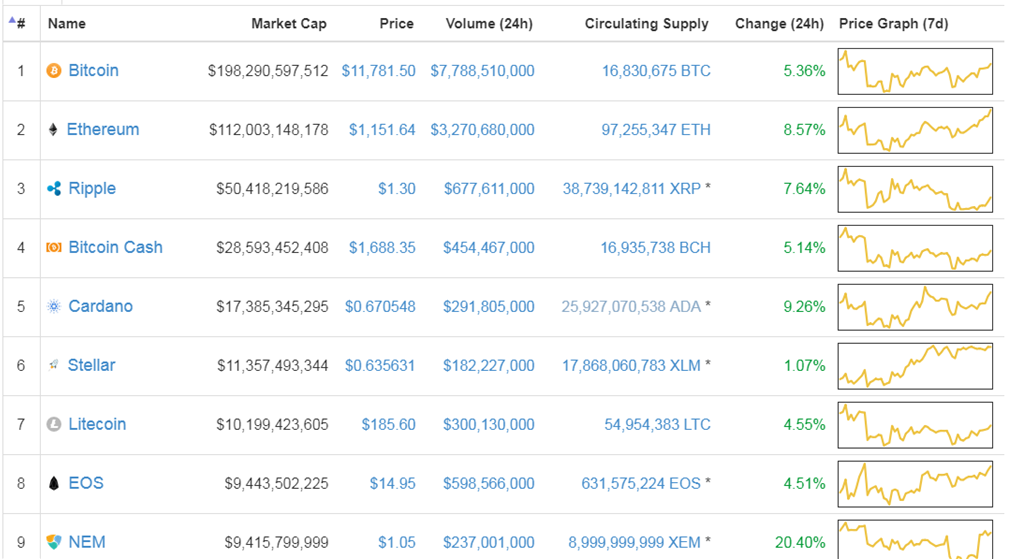Click EOS price $14.95
The width and height of the screenshot is (1012, 559).
coord(392,483)
